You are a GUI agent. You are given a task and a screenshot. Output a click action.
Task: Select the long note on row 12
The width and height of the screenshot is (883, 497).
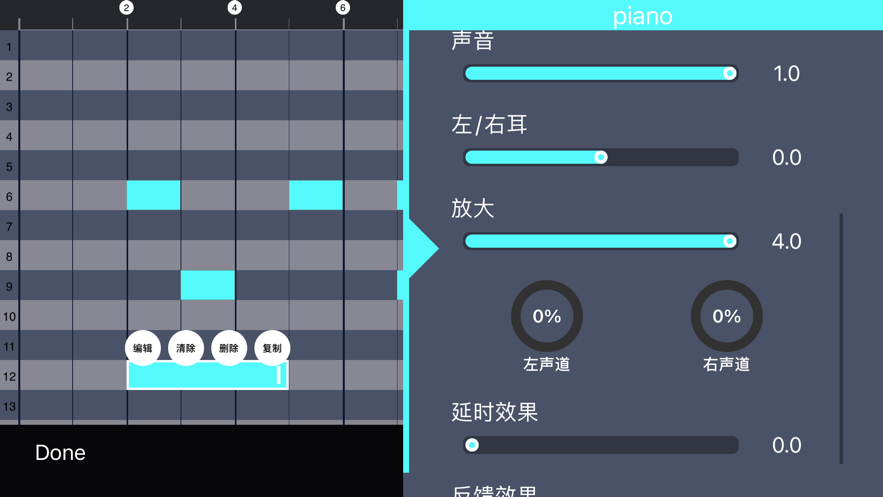pyautogui.click(x=208, y=375)
